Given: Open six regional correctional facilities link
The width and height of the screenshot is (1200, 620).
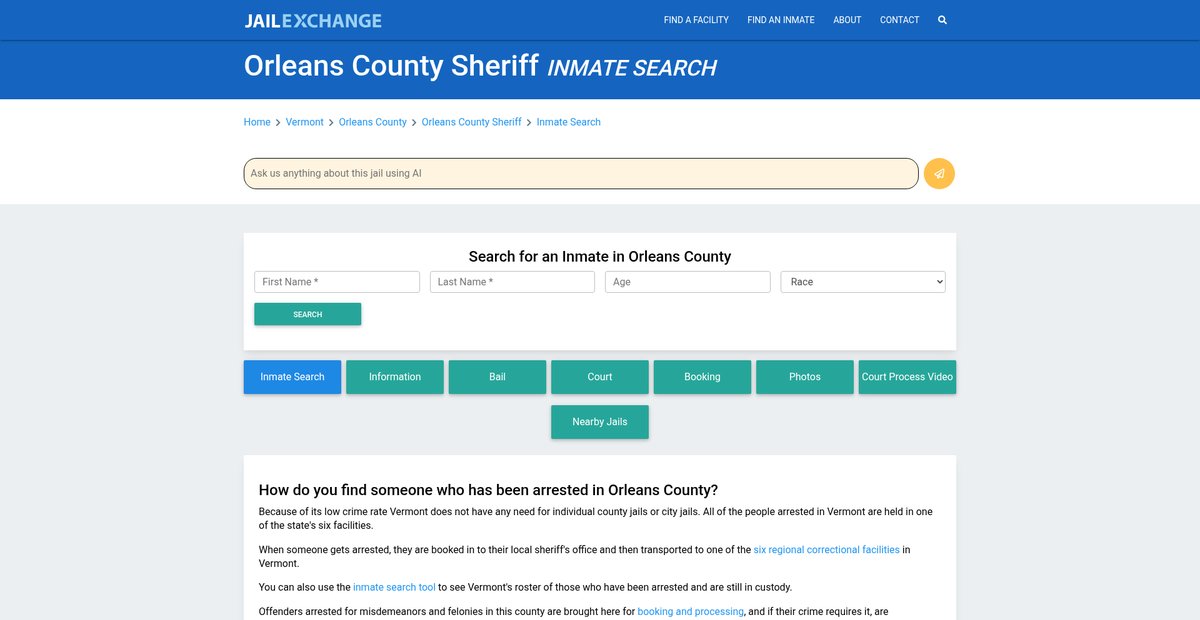Looking at the screenshot, I should coord(826,550).
